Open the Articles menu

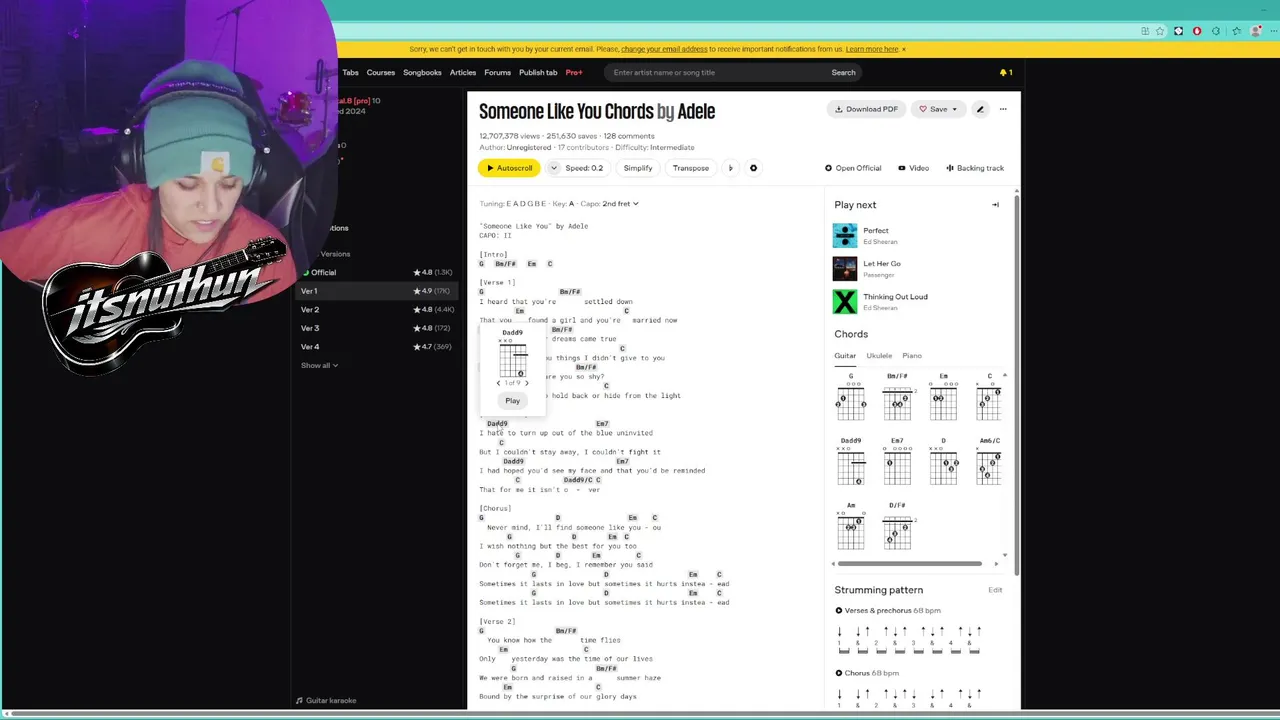463,72
